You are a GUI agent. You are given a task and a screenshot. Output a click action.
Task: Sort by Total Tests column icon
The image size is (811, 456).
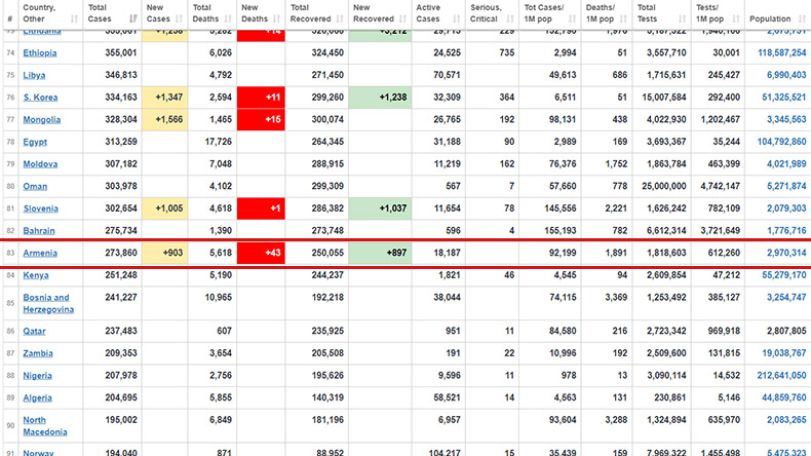682,19
